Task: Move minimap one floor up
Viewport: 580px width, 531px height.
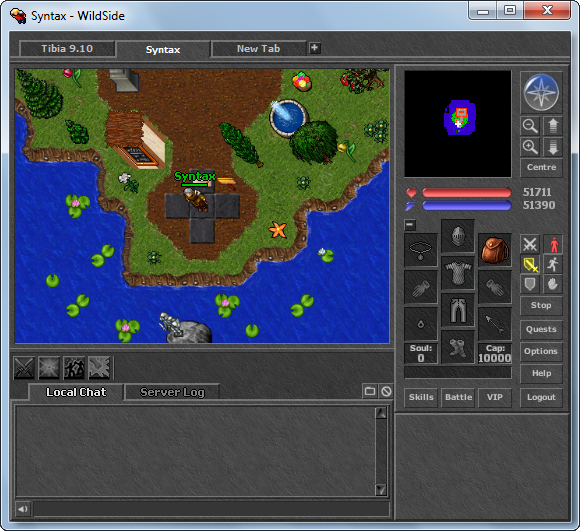Action: [x=553, y=126]
